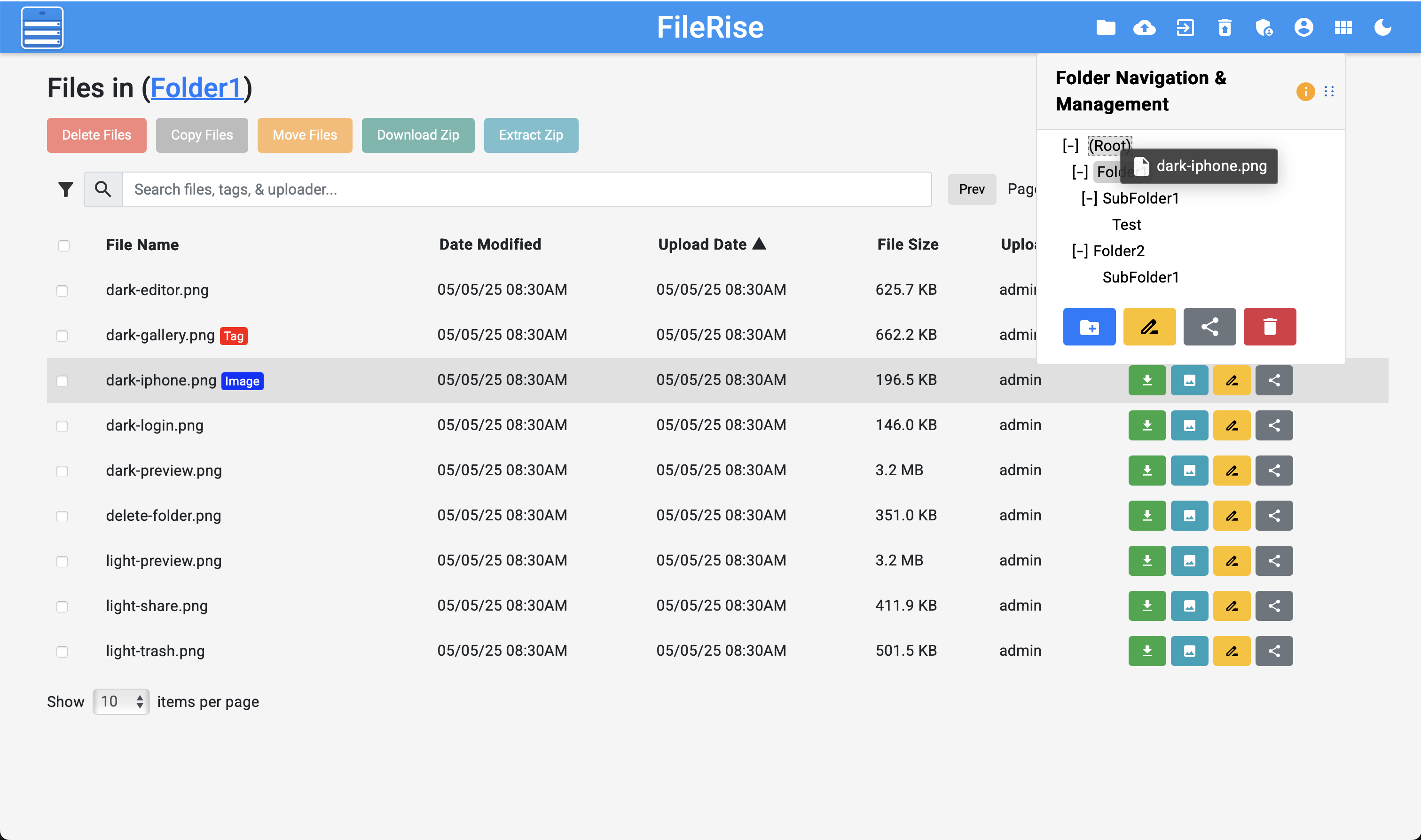Viewport: 1421px width, 840px height.
Task: Open the trash bin icon in header
Action: [x=1224, y=27]
